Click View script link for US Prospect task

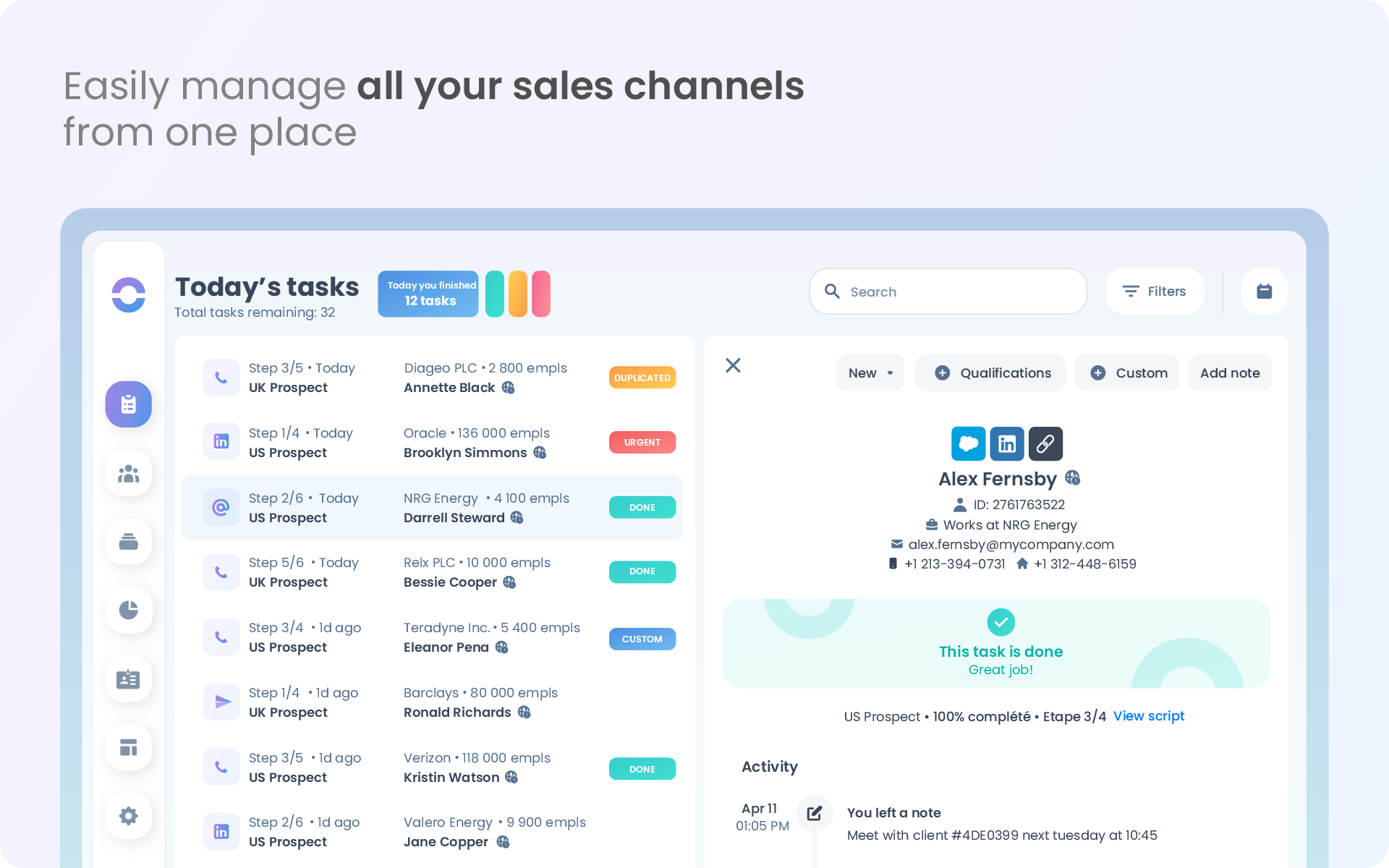pyautogui.click(x=1149, y=716)
